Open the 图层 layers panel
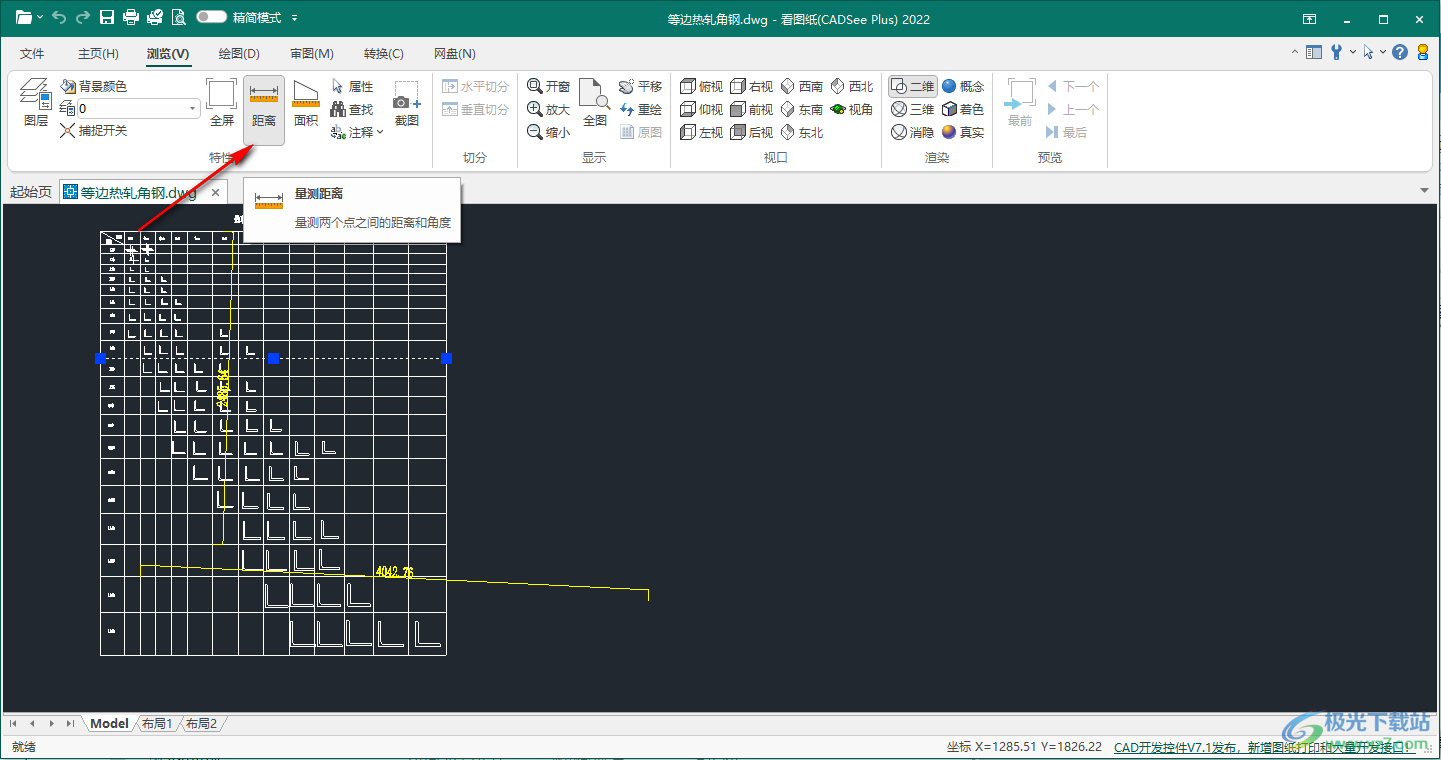The image size is (1441, 760). 36,104
